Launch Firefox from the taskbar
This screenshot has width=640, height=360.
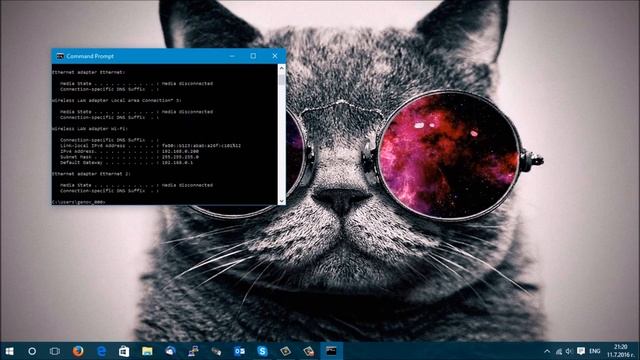tap(78, 351)
